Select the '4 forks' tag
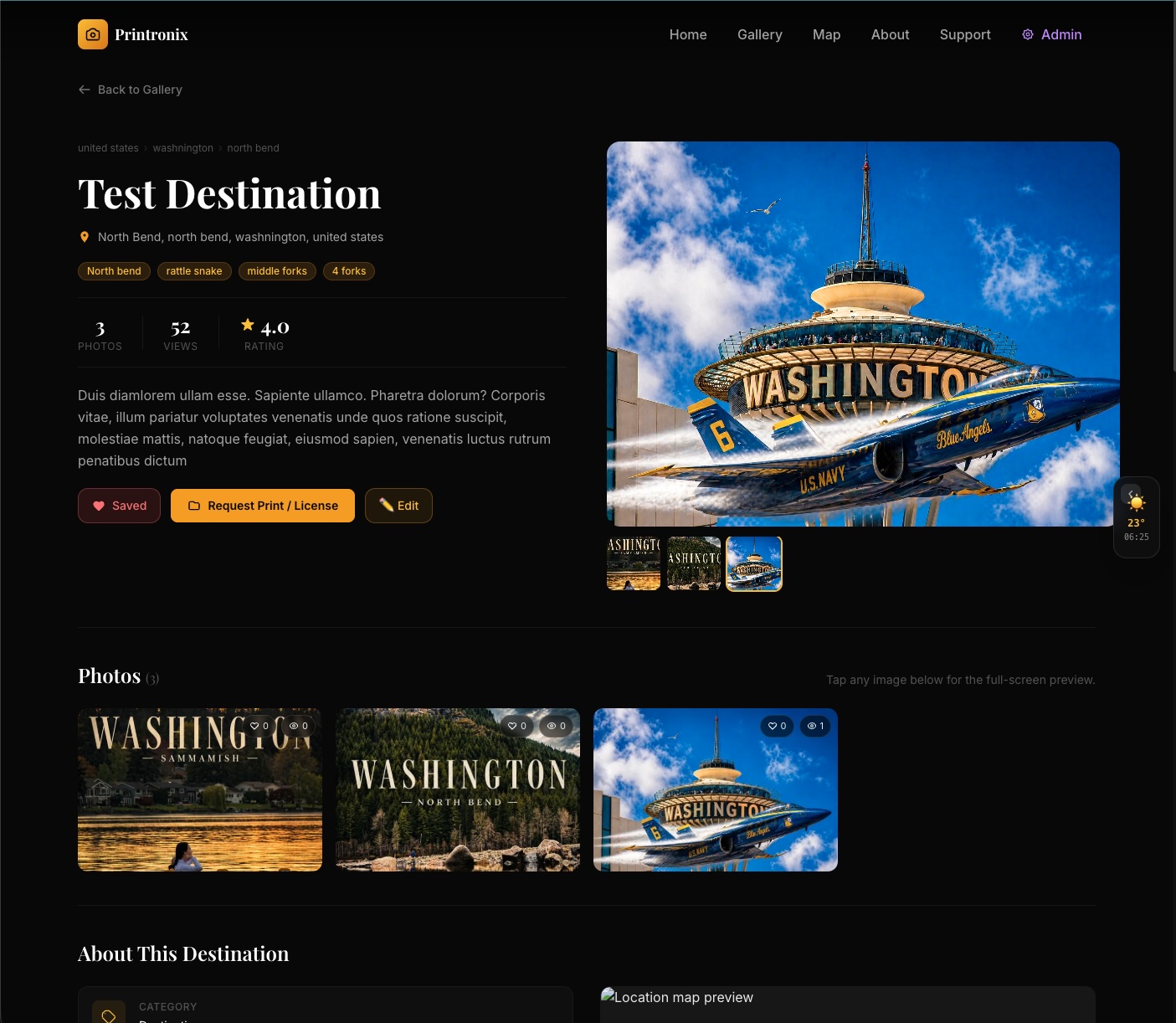The height and width of the screenshot is (1023, 1176). pyautogui.click(x=349, y=271)
